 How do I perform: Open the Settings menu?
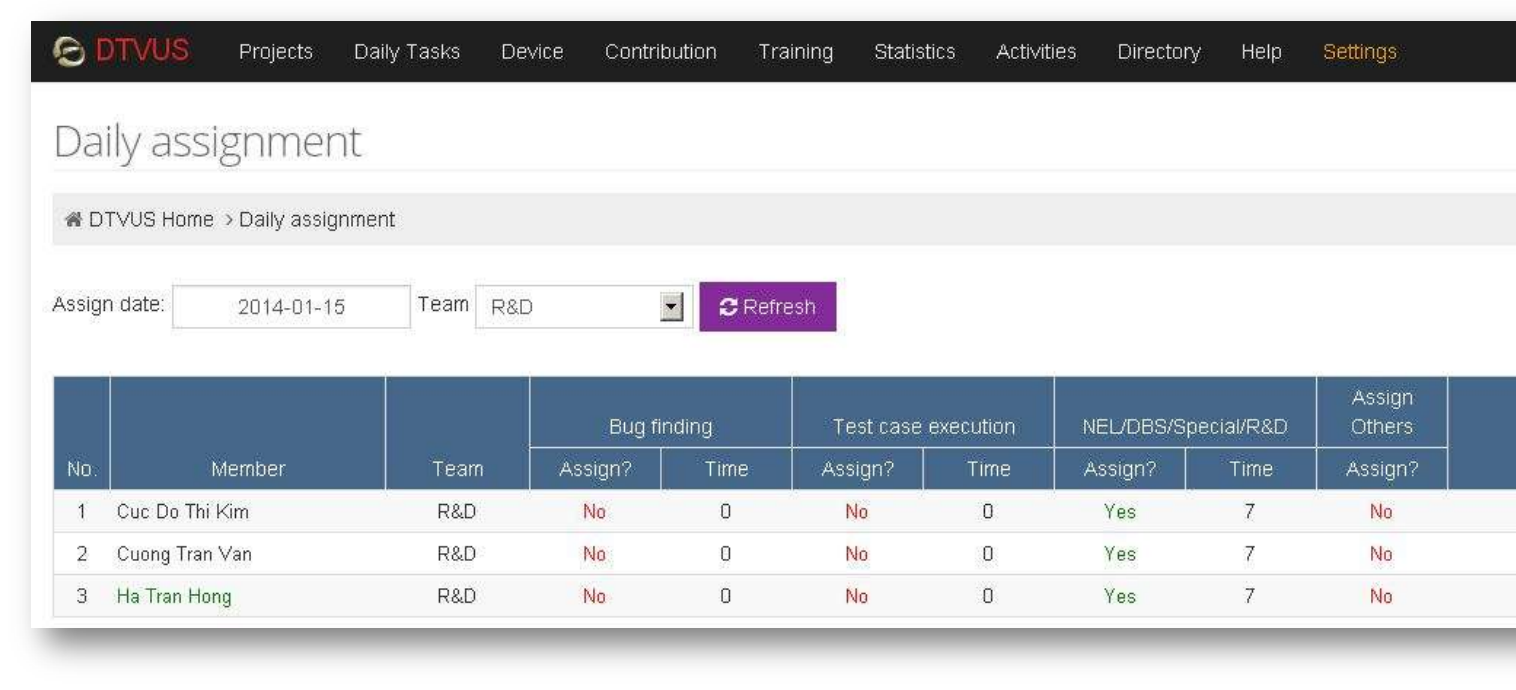coord(1359,52)
